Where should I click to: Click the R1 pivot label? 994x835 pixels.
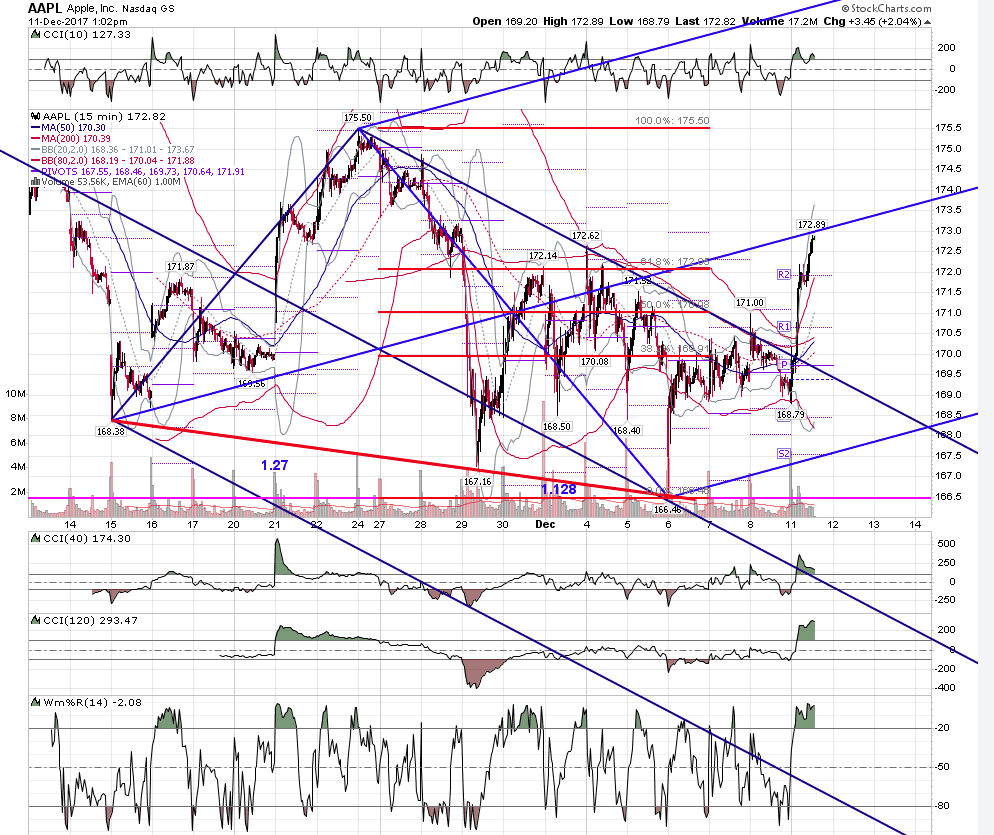(784, 327)
